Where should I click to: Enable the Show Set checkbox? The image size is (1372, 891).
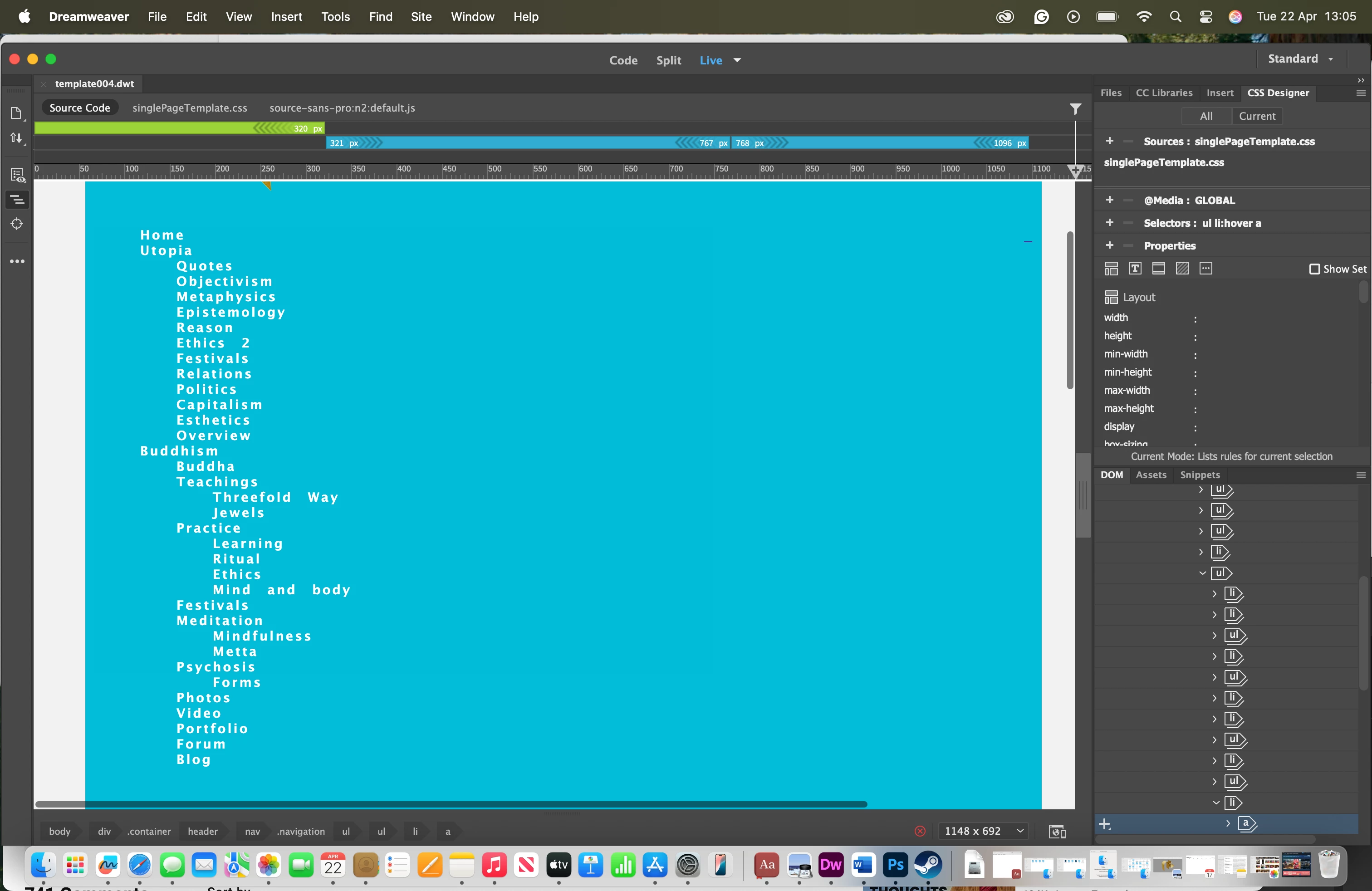(1314, 269)
